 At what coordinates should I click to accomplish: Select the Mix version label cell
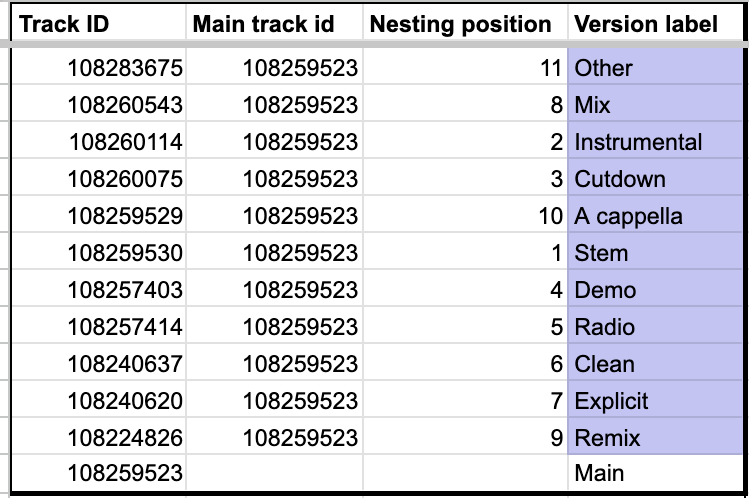[x=655, y=104]
